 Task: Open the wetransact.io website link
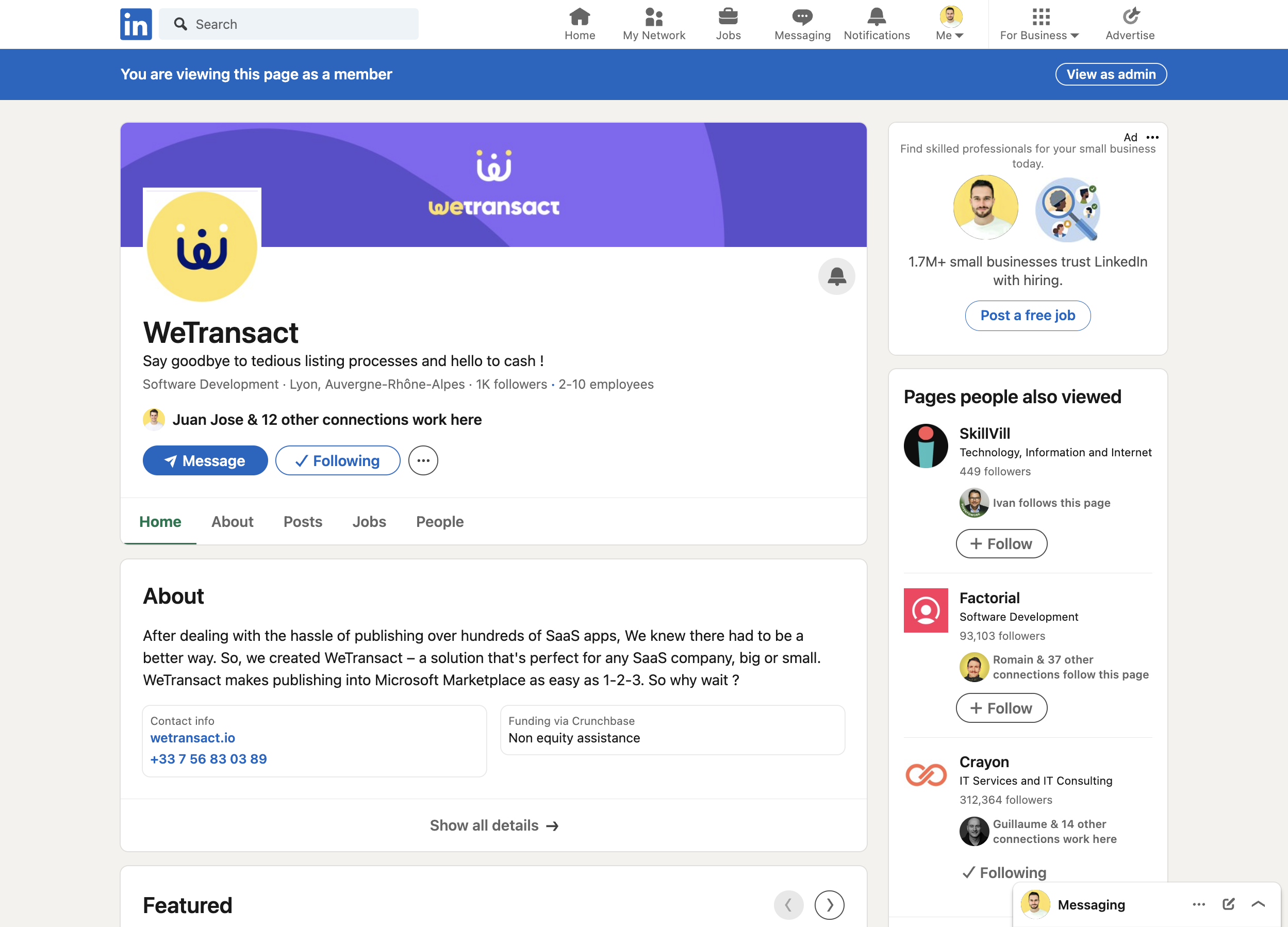192,738
